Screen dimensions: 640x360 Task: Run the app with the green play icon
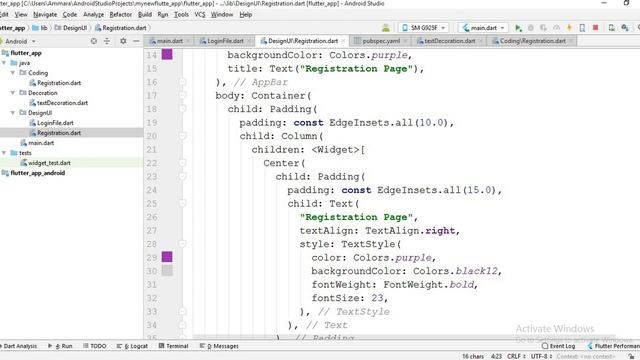coord(518,28)
